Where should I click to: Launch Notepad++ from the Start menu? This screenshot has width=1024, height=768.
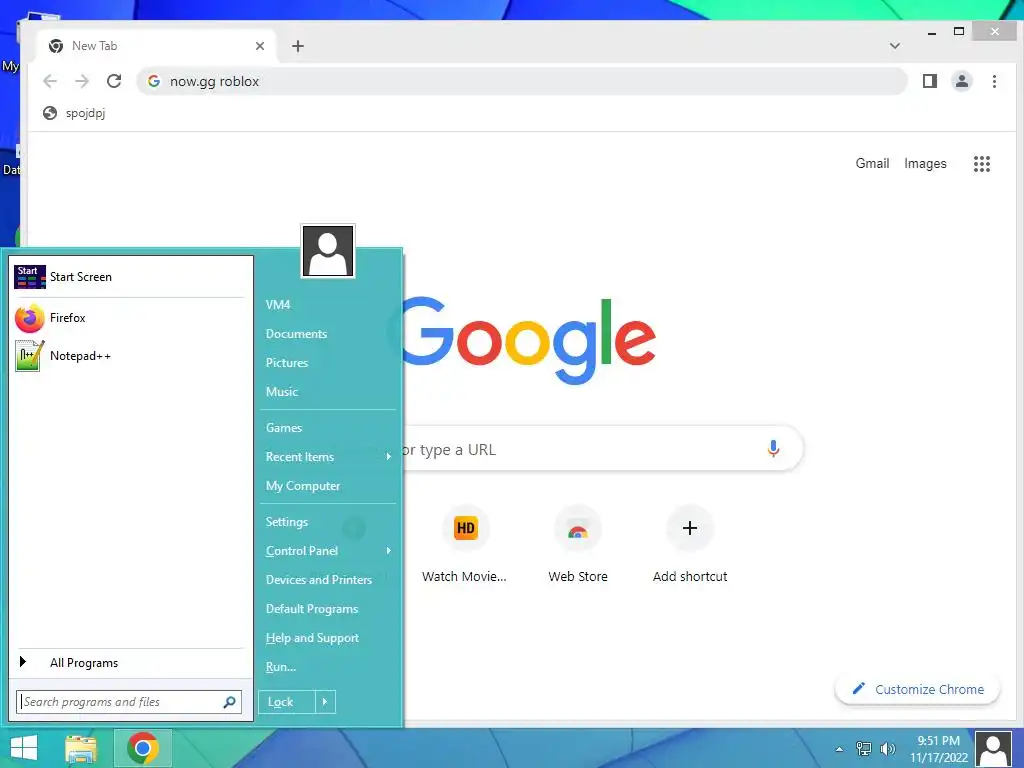tap(129, 356)
